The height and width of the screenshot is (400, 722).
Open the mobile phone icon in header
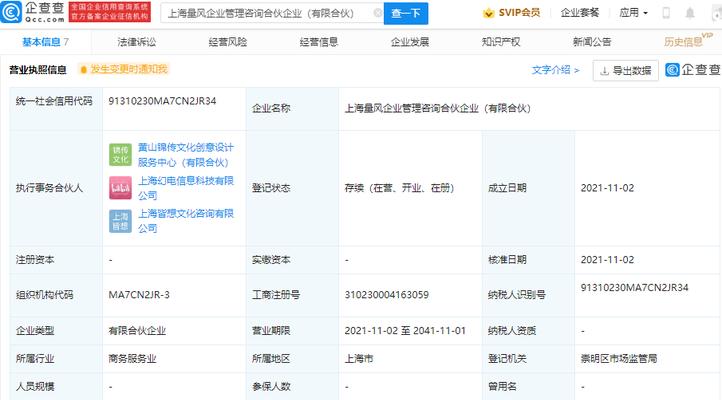[x=666, y=13]
